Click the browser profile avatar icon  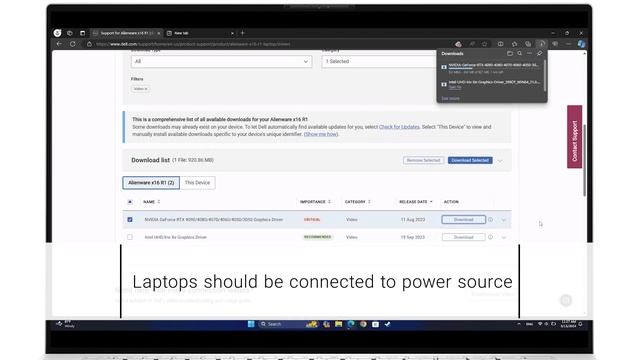[58, 33]
